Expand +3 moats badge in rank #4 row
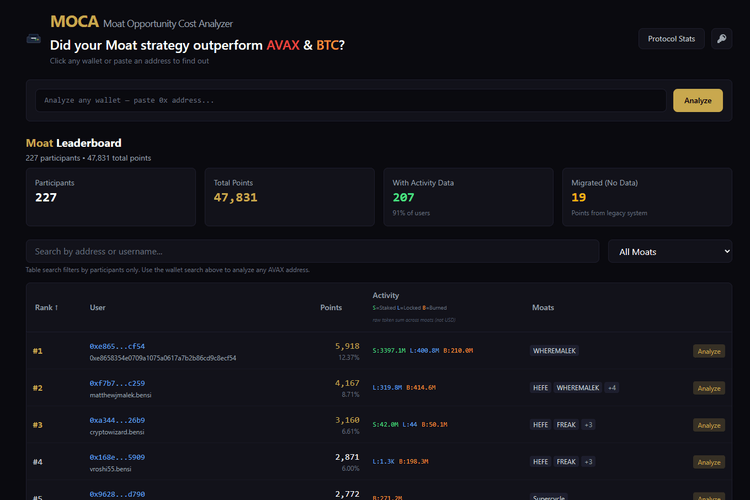The image size is (750, 500). (588, 462)
